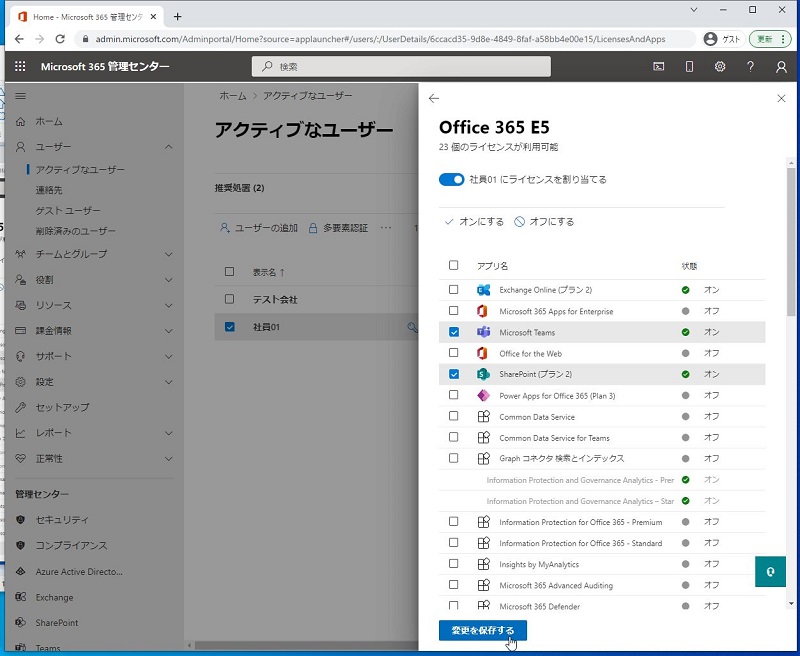This screenshot has width=800, height=656.
Task: Open 削除済みのユーザー in sidebar
Action: 76,231
